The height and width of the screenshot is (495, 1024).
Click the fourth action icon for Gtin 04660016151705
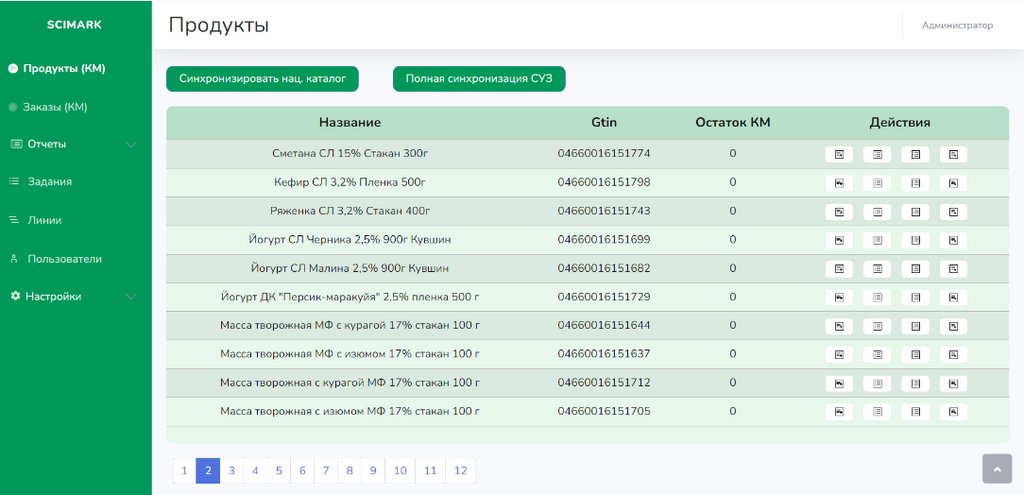click(953, 412)
